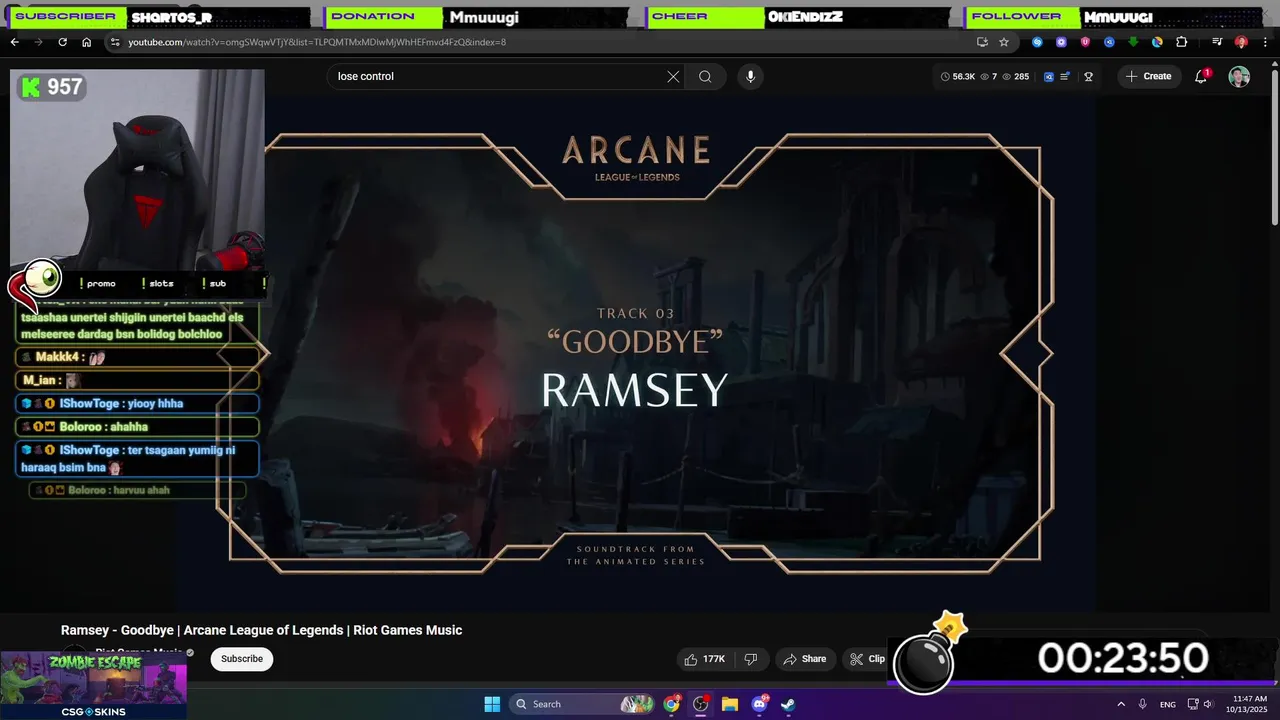Click the page scrollbar on the right
Viewport: 1280px width, 720px height.
point(1274,145)
